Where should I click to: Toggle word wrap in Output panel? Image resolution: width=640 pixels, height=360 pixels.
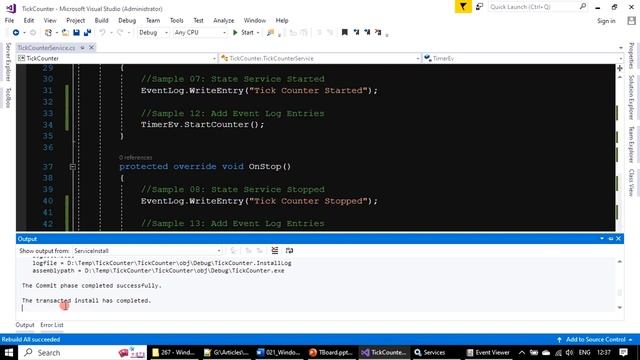(x=289, y=251)
